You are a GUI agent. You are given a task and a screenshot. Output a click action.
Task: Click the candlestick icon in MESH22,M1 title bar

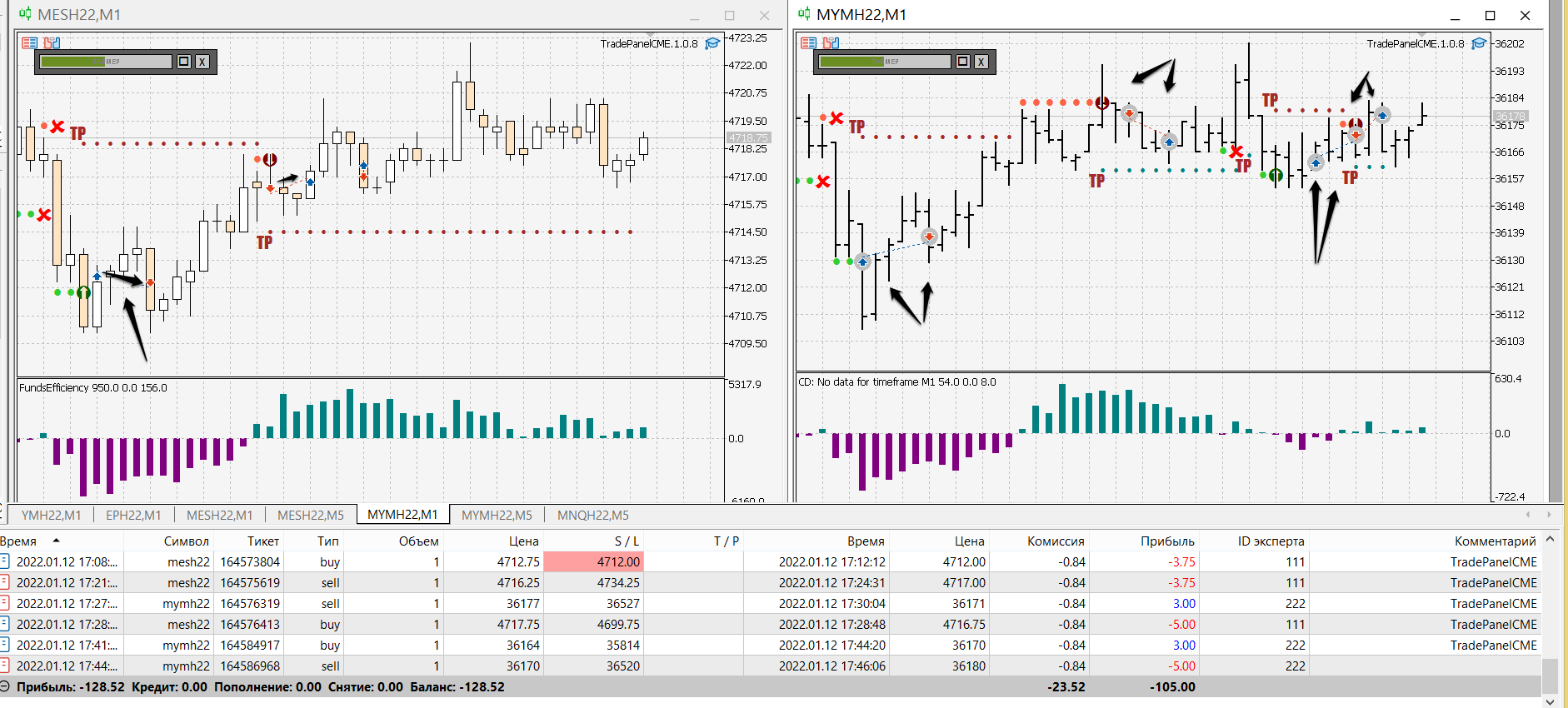[x=25, y=14]
